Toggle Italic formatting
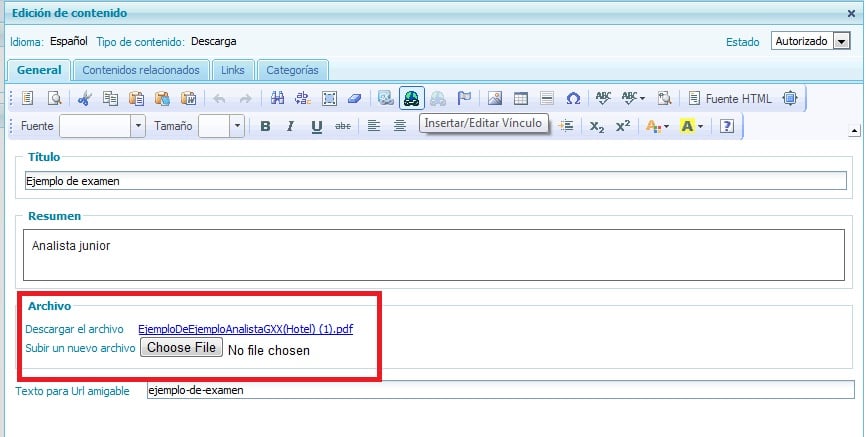866x437 pixels. (290, 126)
